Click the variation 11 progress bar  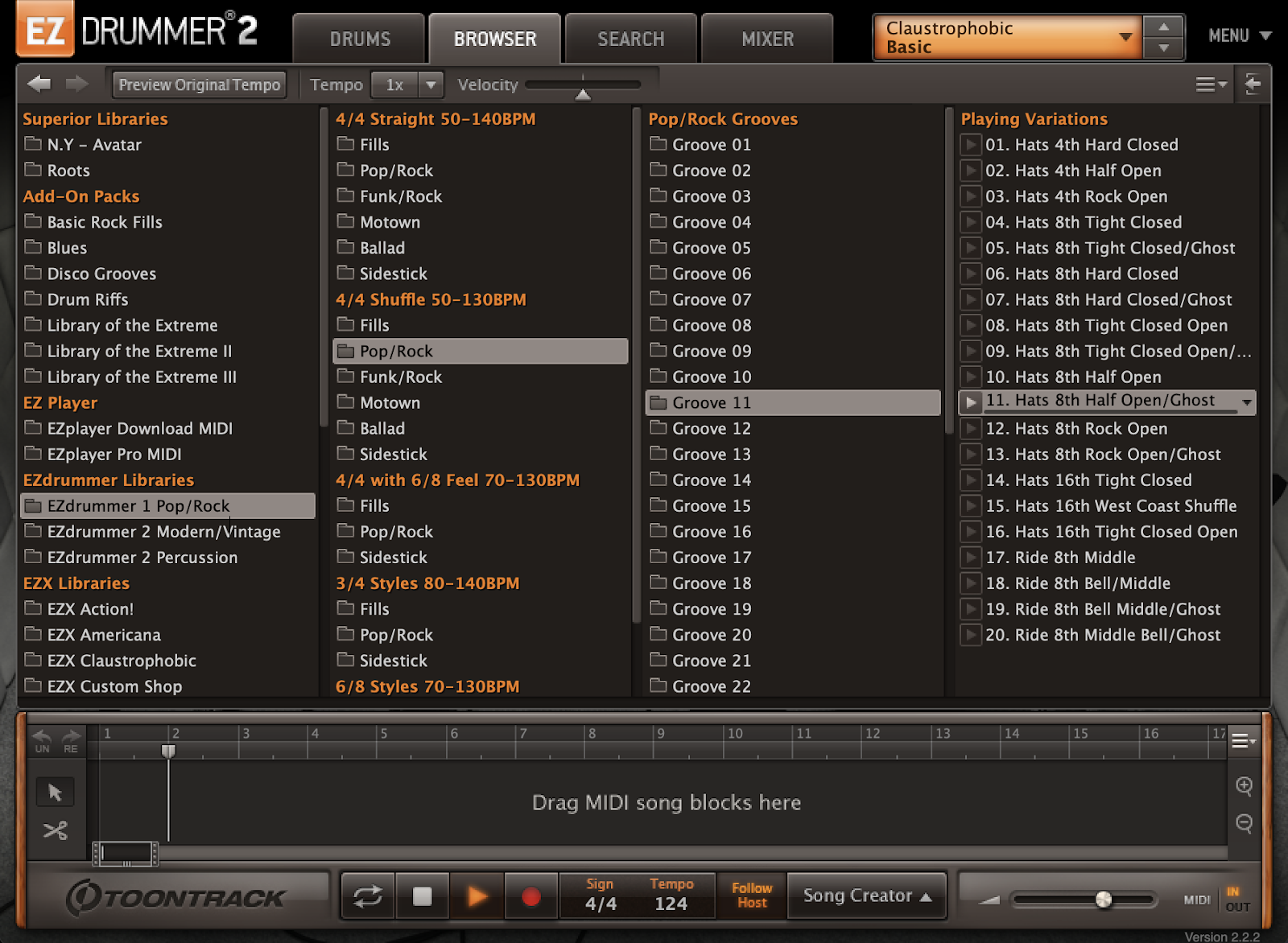tap(1111, 412)
